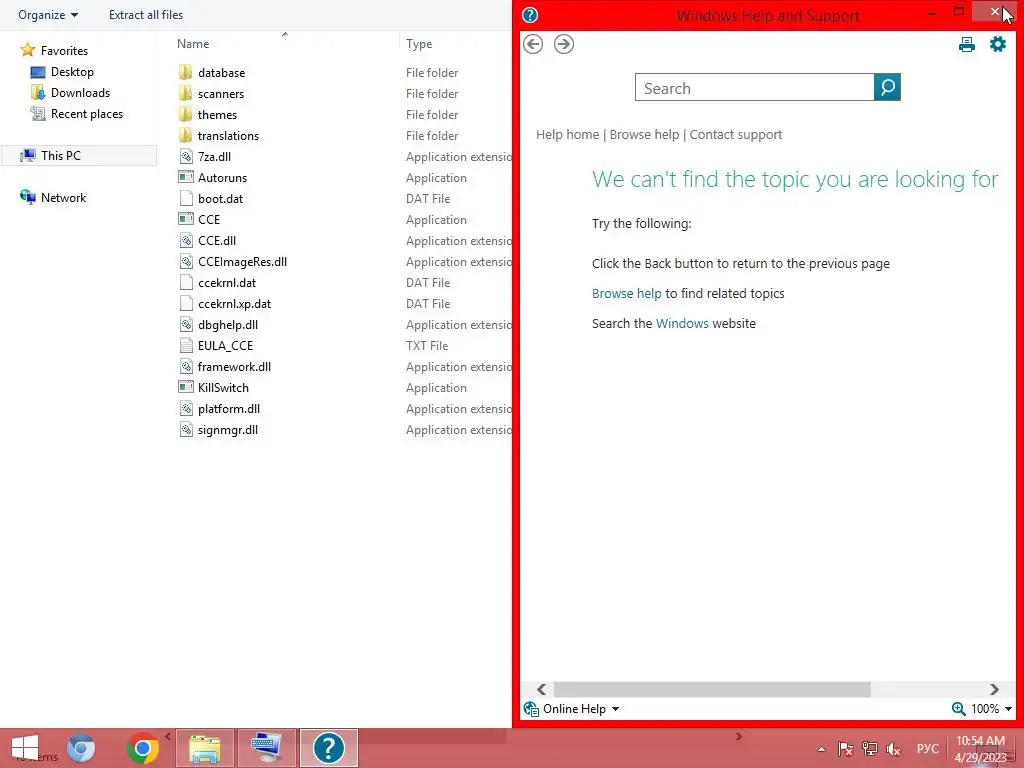
Task: Open the database folder
Action: [221, 72]
